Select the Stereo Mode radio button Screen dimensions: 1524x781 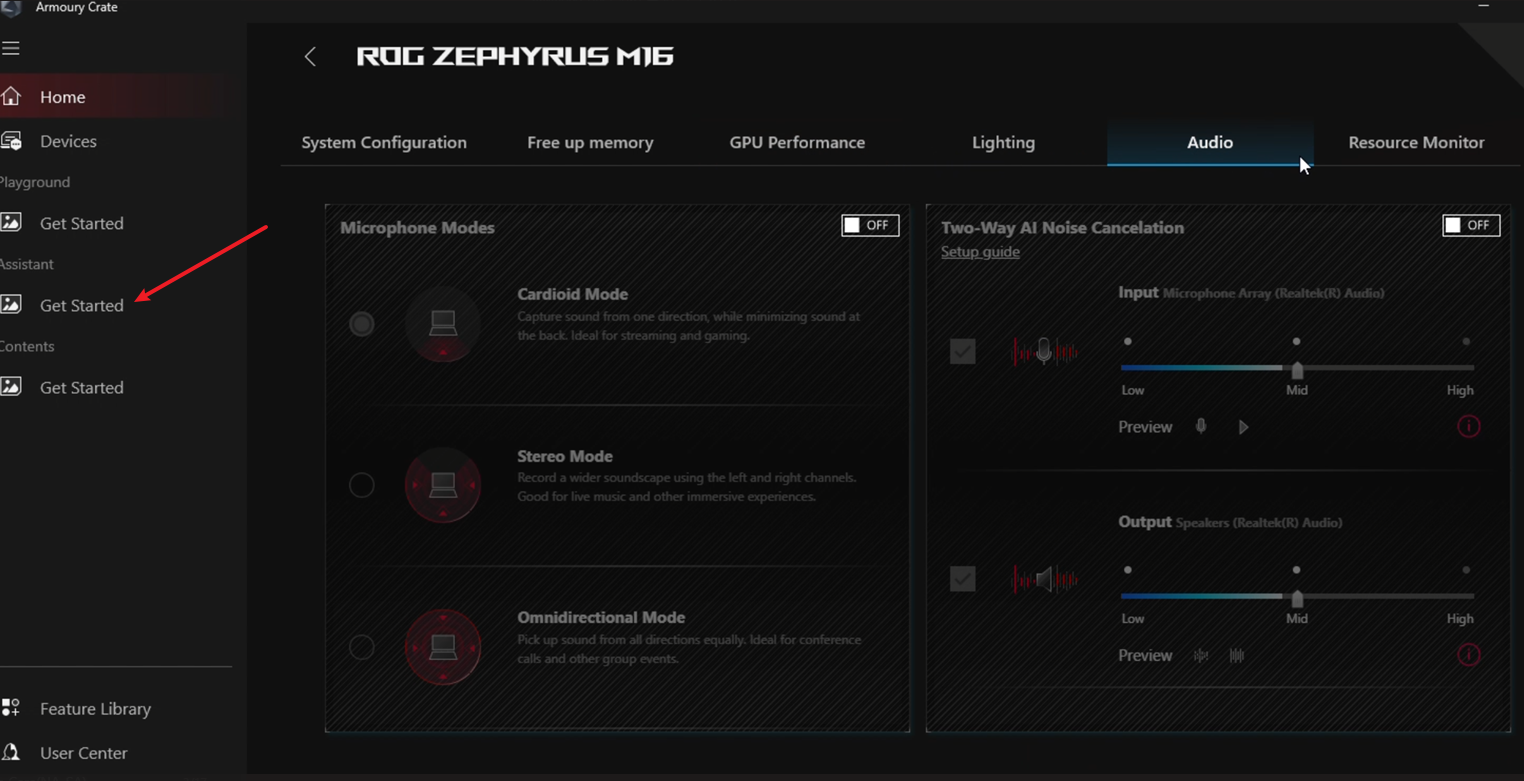[362, 485]
